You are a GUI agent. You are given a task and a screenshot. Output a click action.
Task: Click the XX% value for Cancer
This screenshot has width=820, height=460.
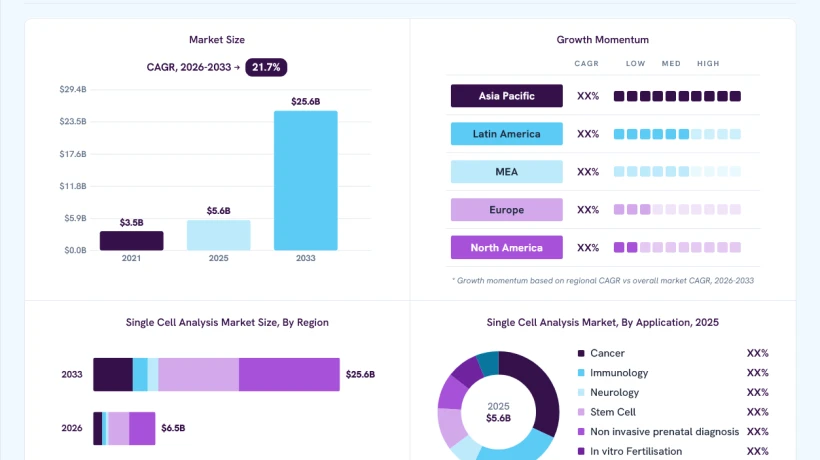coord(757,353)
